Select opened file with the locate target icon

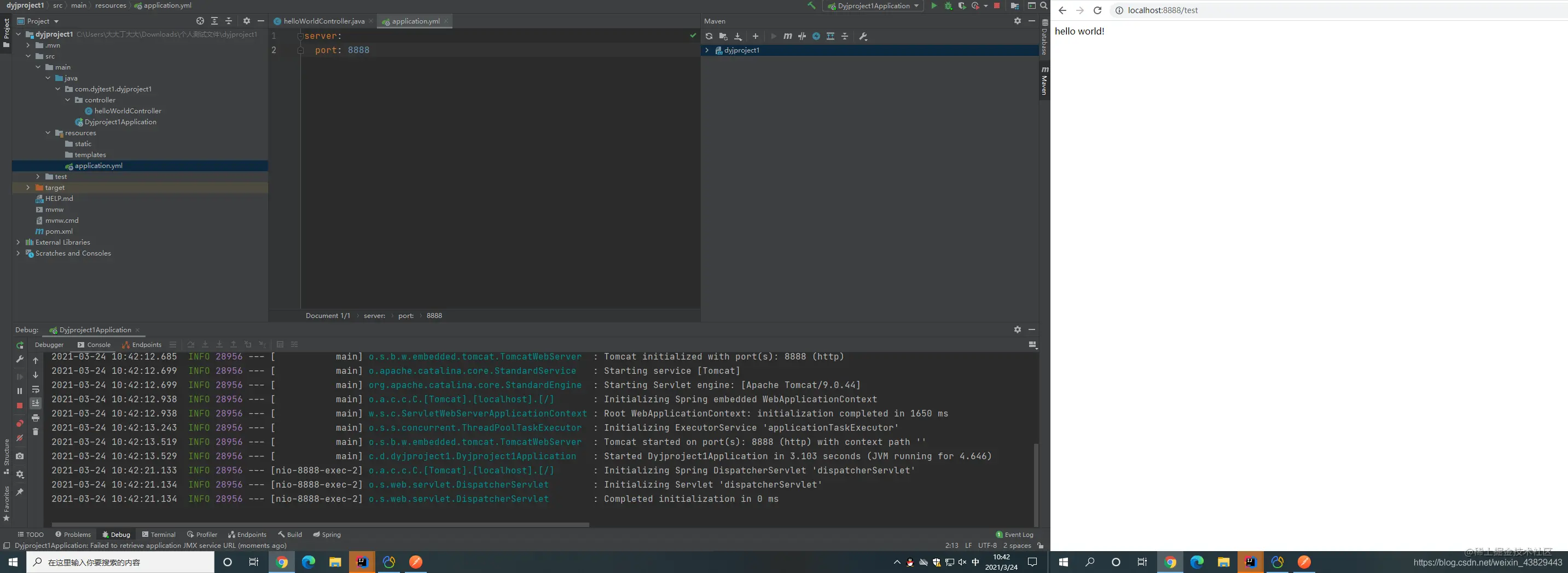pyautogui.click(x=200, y=21)
